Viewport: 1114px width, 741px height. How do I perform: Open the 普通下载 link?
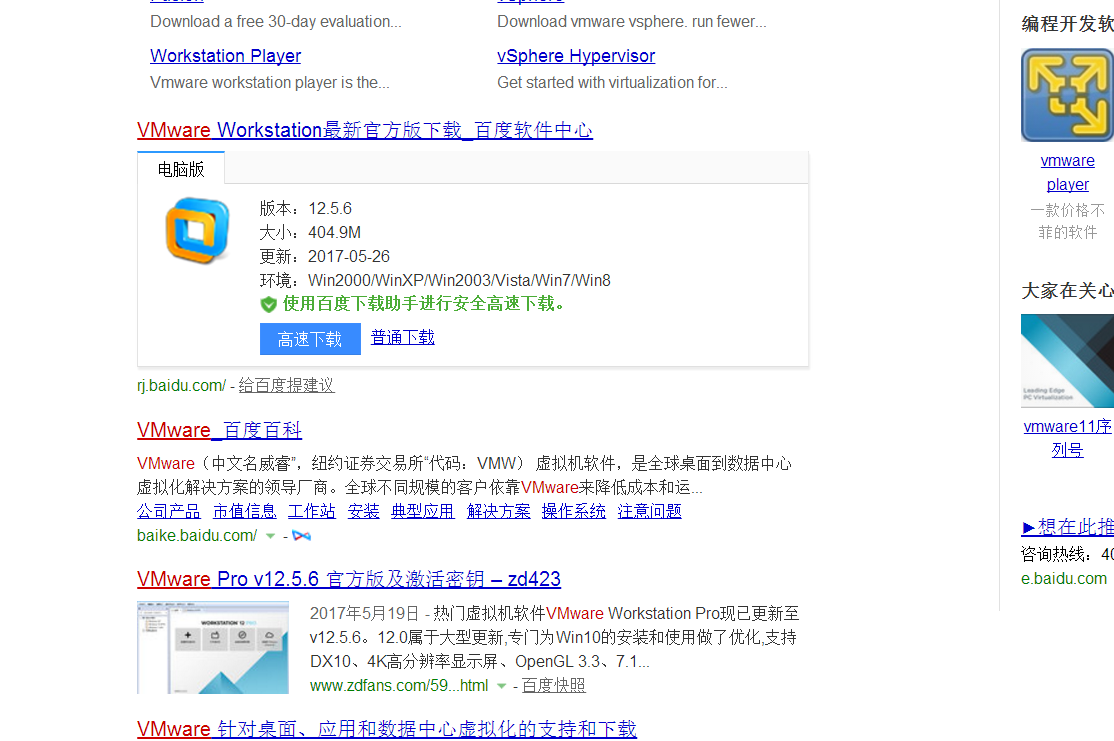click(402, 337)
